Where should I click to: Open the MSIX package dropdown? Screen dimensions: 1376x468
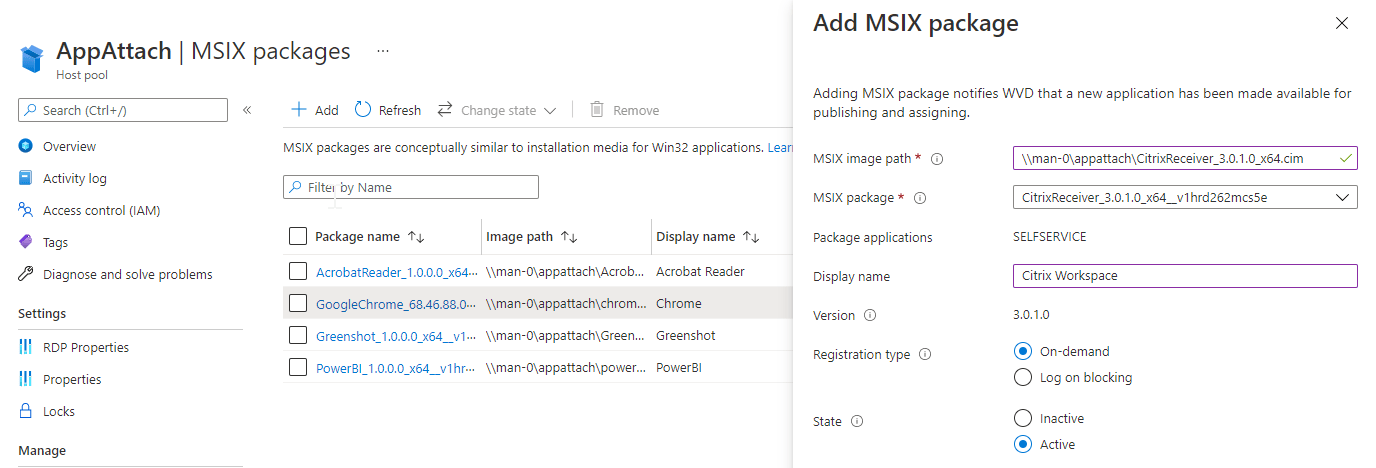coord(1185,197)
